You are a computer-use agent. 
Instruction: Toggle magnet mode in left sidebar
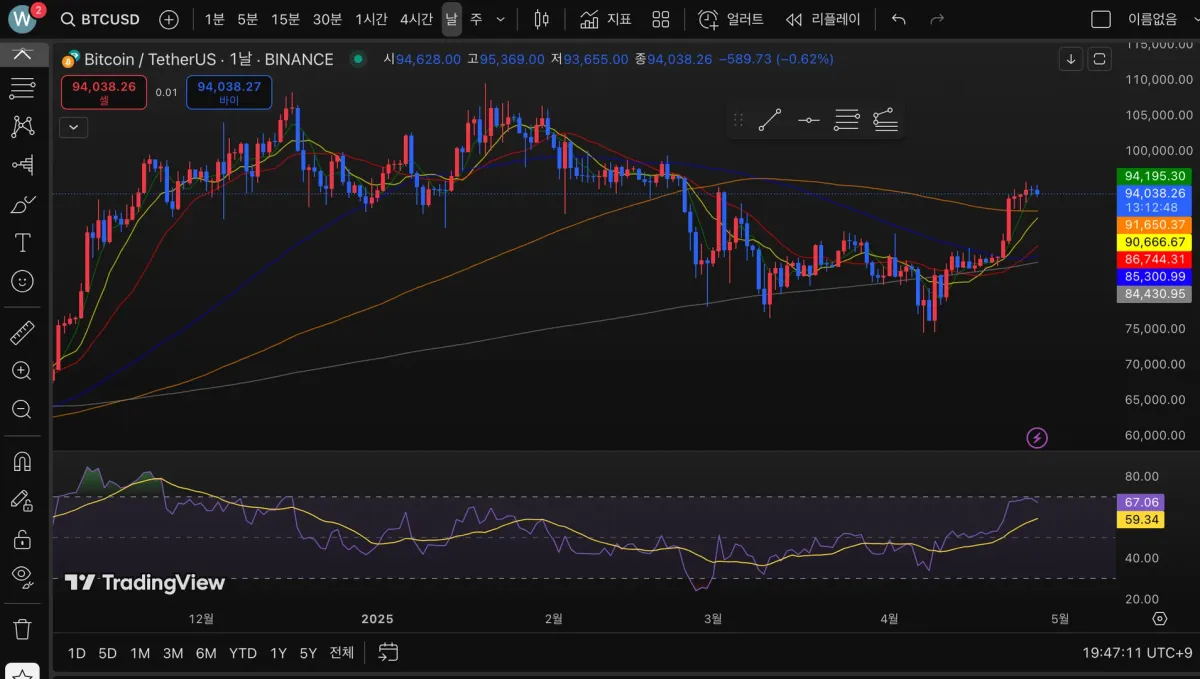[x=22, y=461]
